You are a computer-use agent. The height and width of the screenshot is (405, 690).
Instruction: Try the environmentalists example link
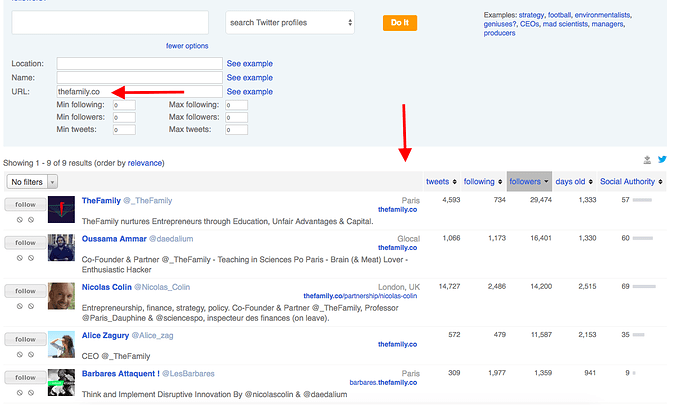click(x=602, y=15)
